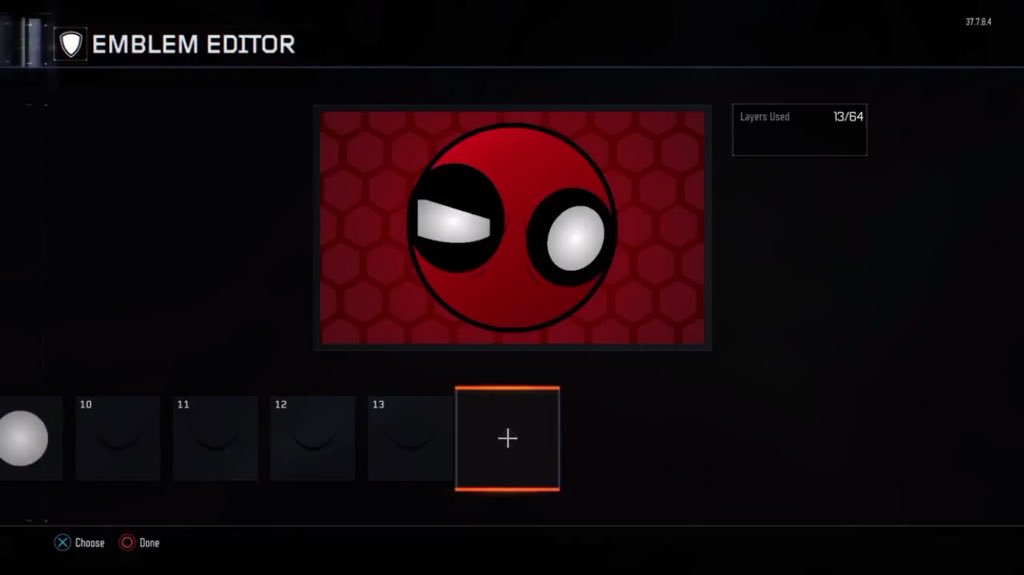Viewport: 1024px width, 575px height.
Task: Click the EMBLEM EDITOR title text
Action: [x=193, y=44]
